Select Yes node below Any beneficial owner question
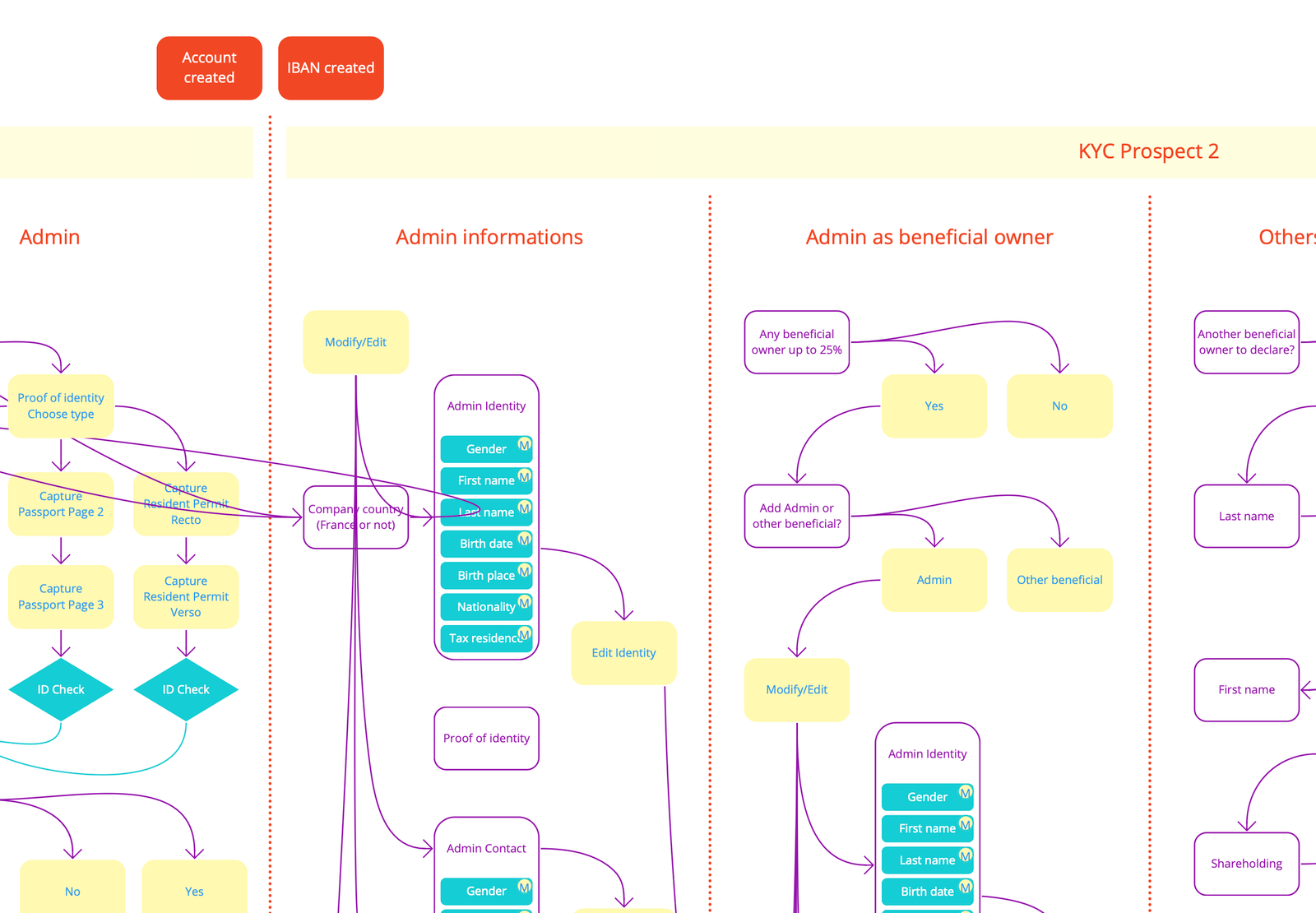The width and height of the screenshot is (1316, 913). click(934, 406)
